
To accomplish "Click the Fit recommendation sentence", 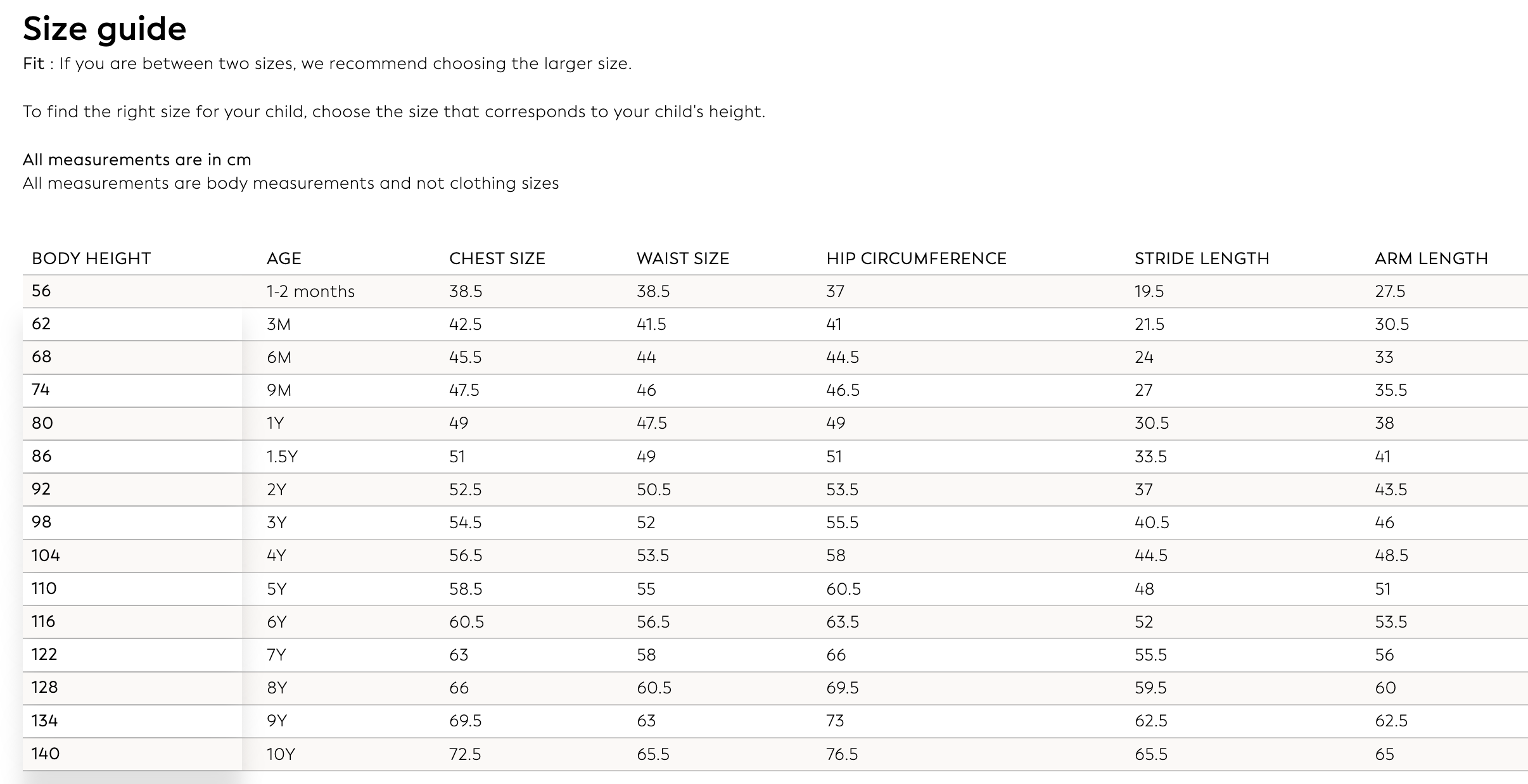I will 327,64.
